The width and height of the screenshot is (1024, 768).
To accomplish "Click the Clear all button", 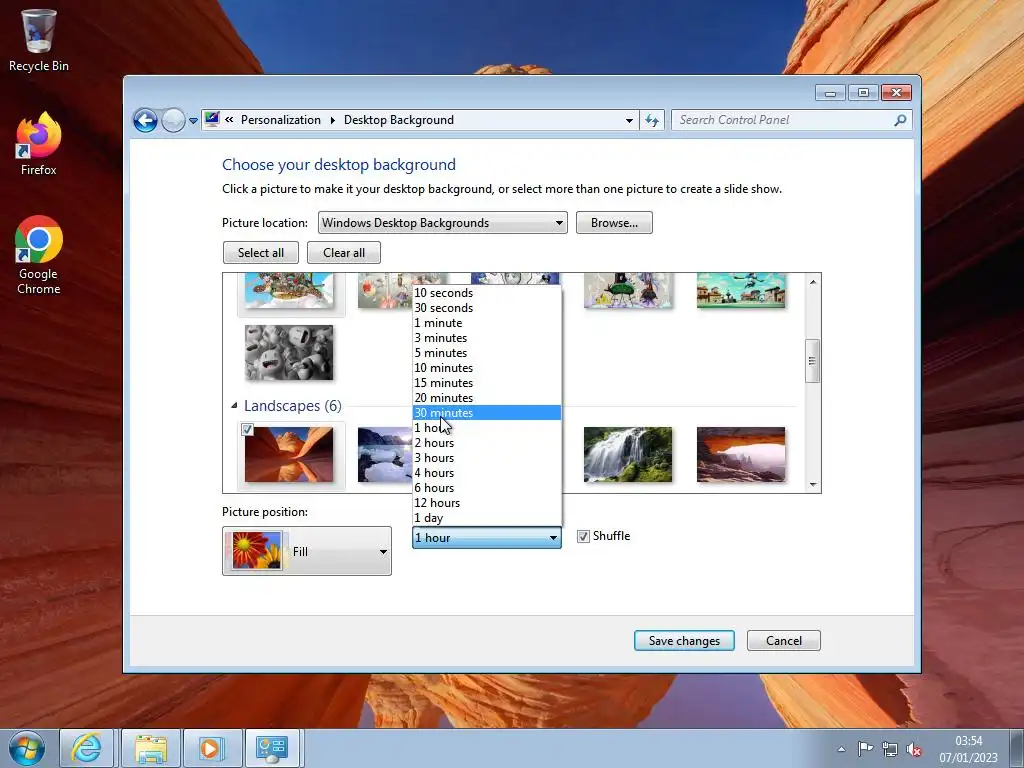I will (x=344, y=253).
